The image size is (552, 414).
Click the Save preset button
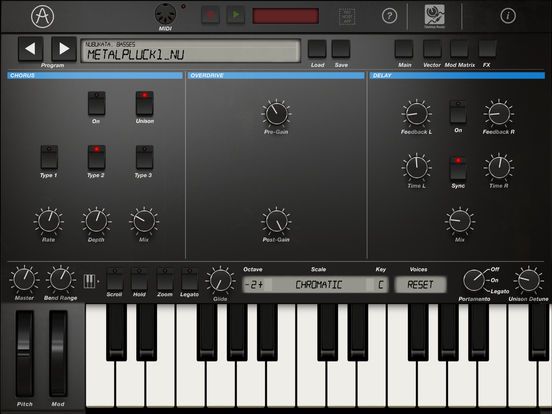click(341, 49)
